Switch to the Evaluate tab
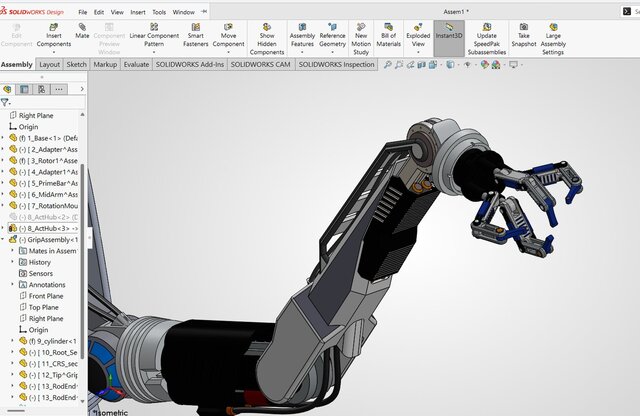640x416 pixels. 136,65
